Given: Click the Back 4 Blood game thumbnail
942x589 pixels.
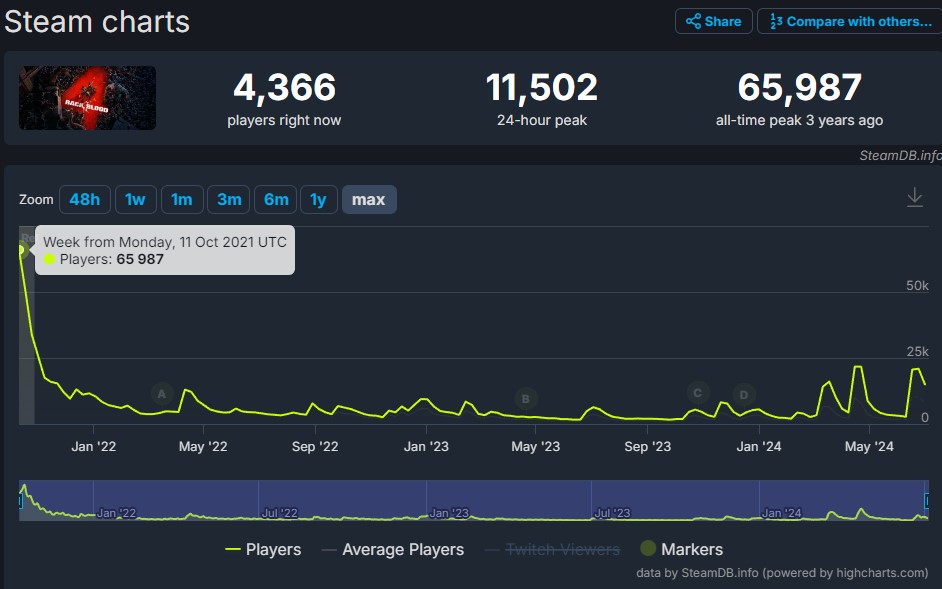Looking at the screenshot, I should point(88,98).
